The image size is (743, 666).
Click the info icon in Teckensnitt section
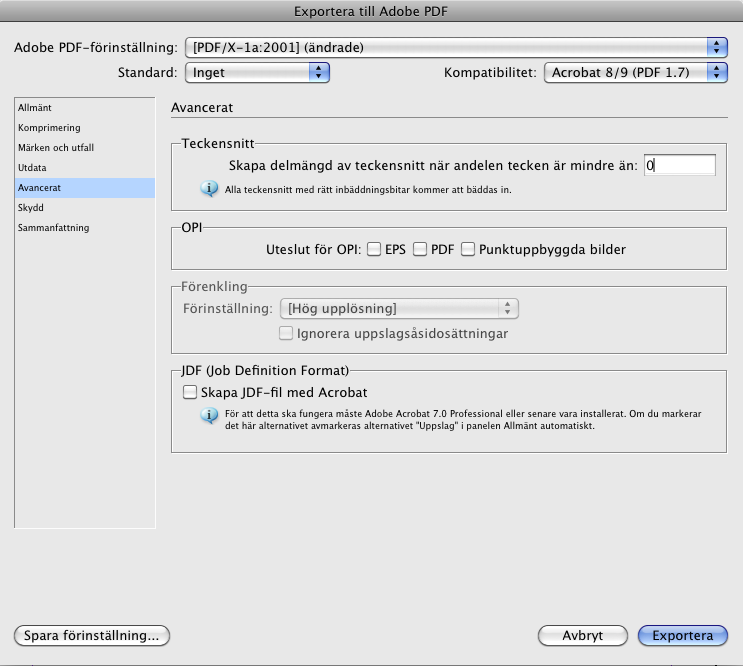209,189
